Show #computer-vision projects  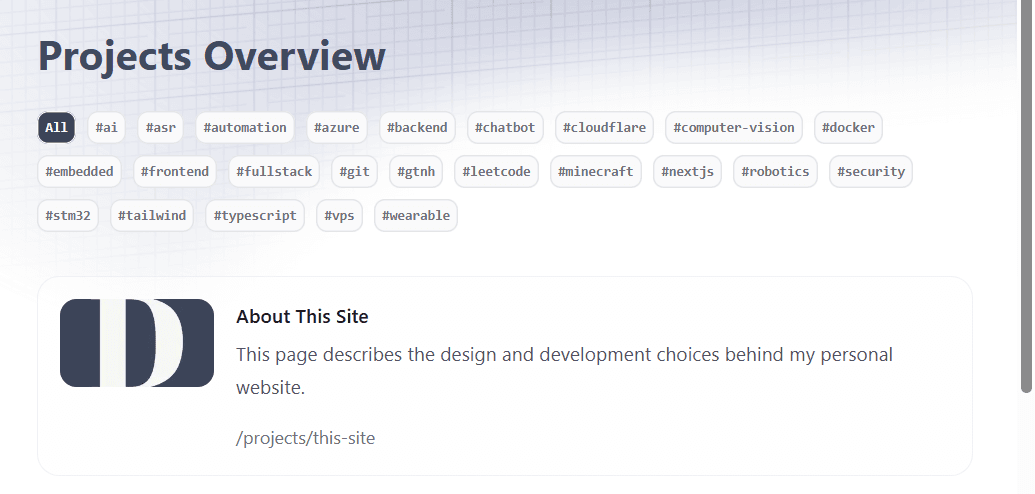(734, 127)
